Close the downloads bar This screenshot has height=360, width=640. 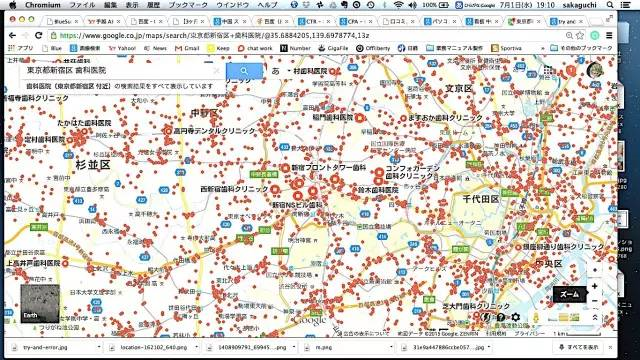[x=610, y=347]
